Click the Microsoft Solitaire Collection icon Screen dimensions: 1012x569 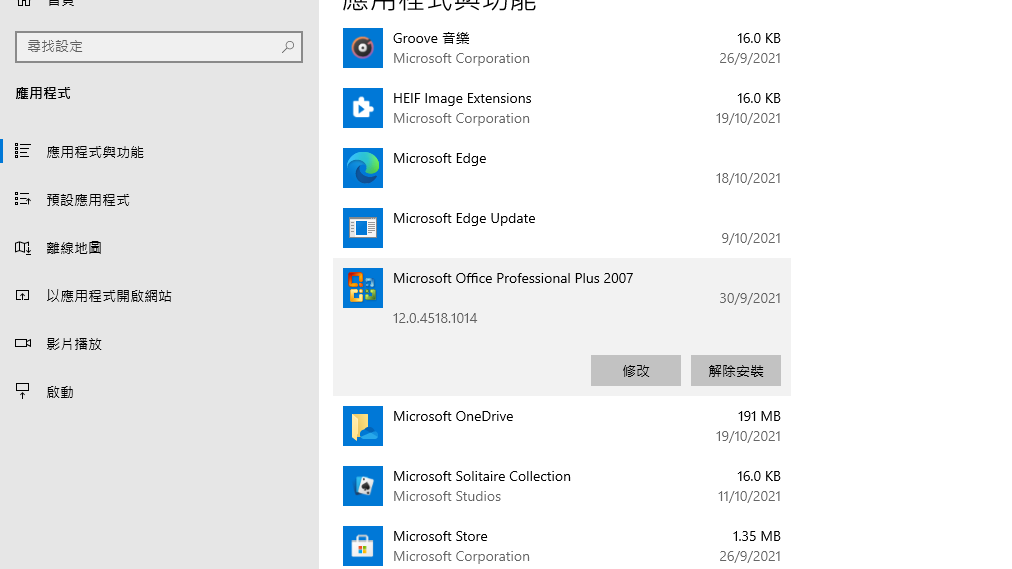[363, 486]
